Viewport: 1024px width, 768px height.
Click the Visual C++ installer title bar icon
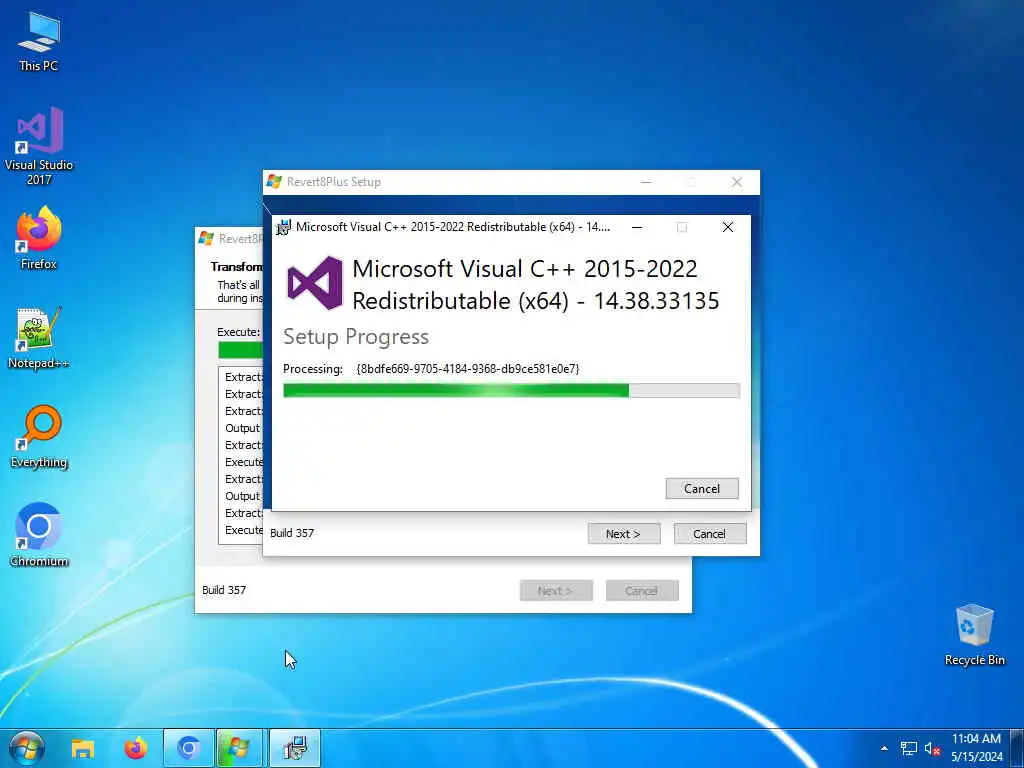pyautogui.click(x=283, y=227)
